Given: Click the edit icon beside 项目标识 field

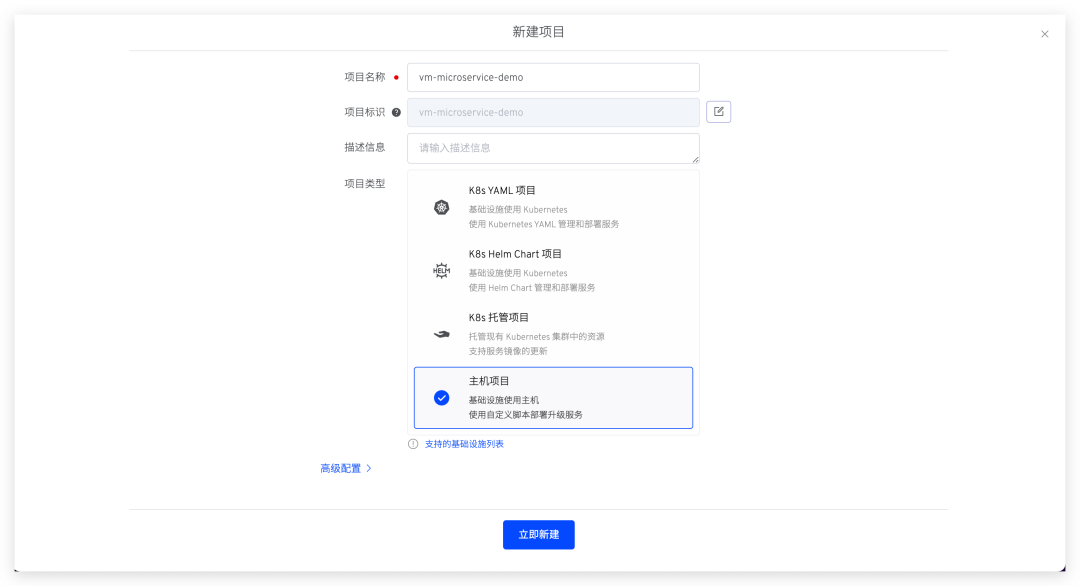Looking at the screenshot, I should [x=718, y=112].
